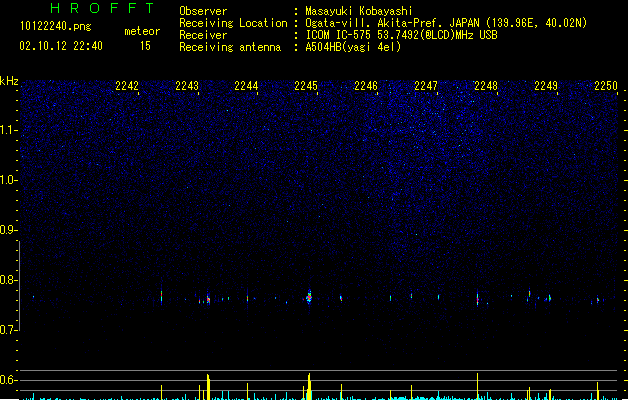The image size is (629, 400).
Task: Click the 2242 time marker
Action: pyautogui.click(x=127, y=86)
